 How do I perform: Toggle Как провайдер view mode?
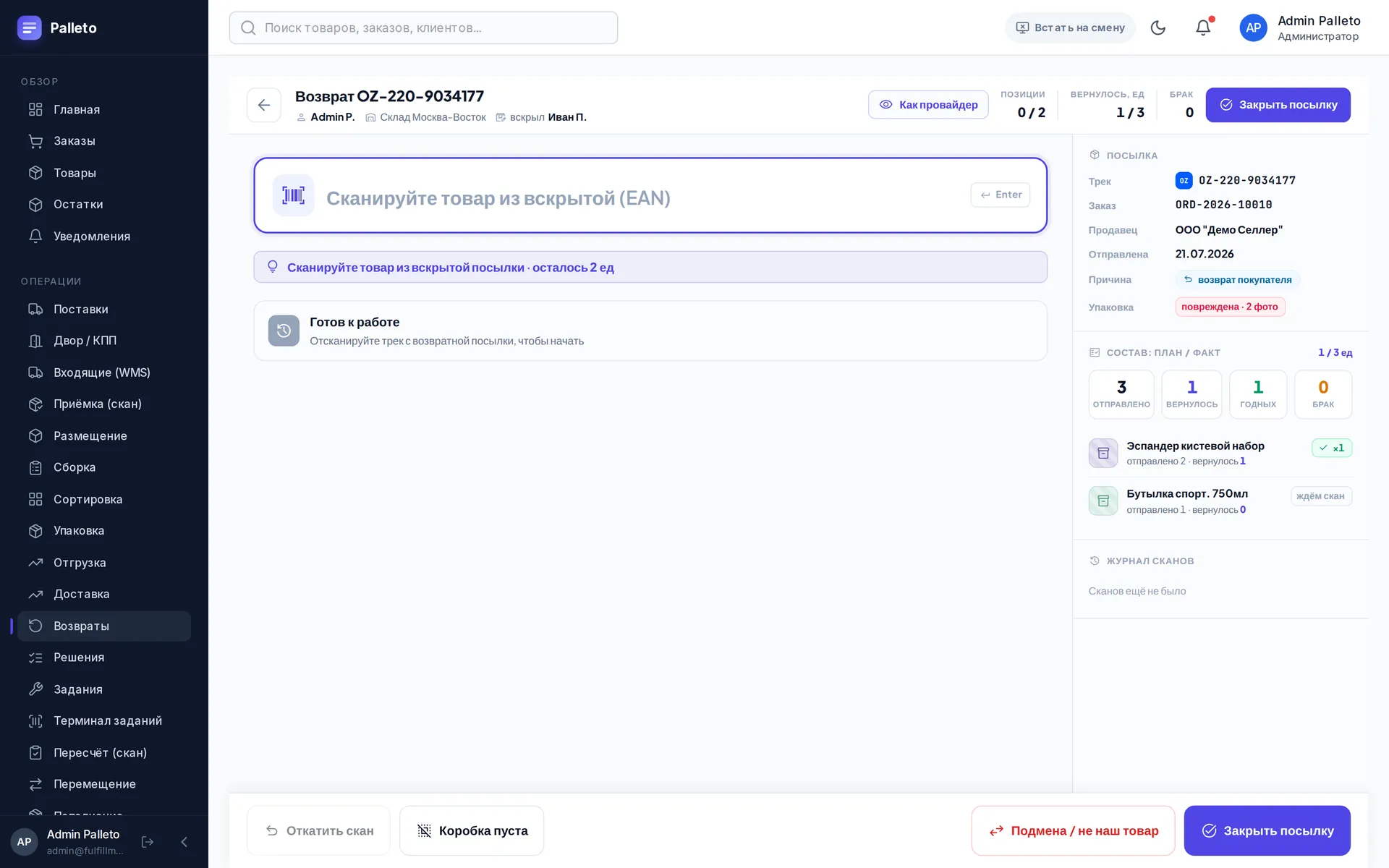[x=928, y=105]
